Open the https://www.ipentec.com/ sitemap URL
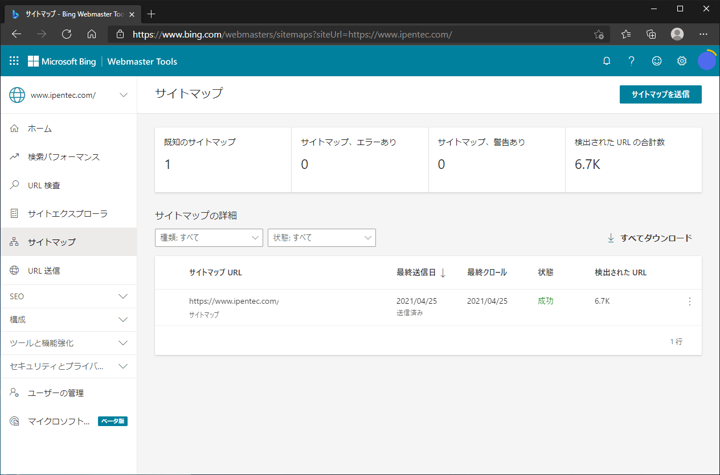 (234, 301)
